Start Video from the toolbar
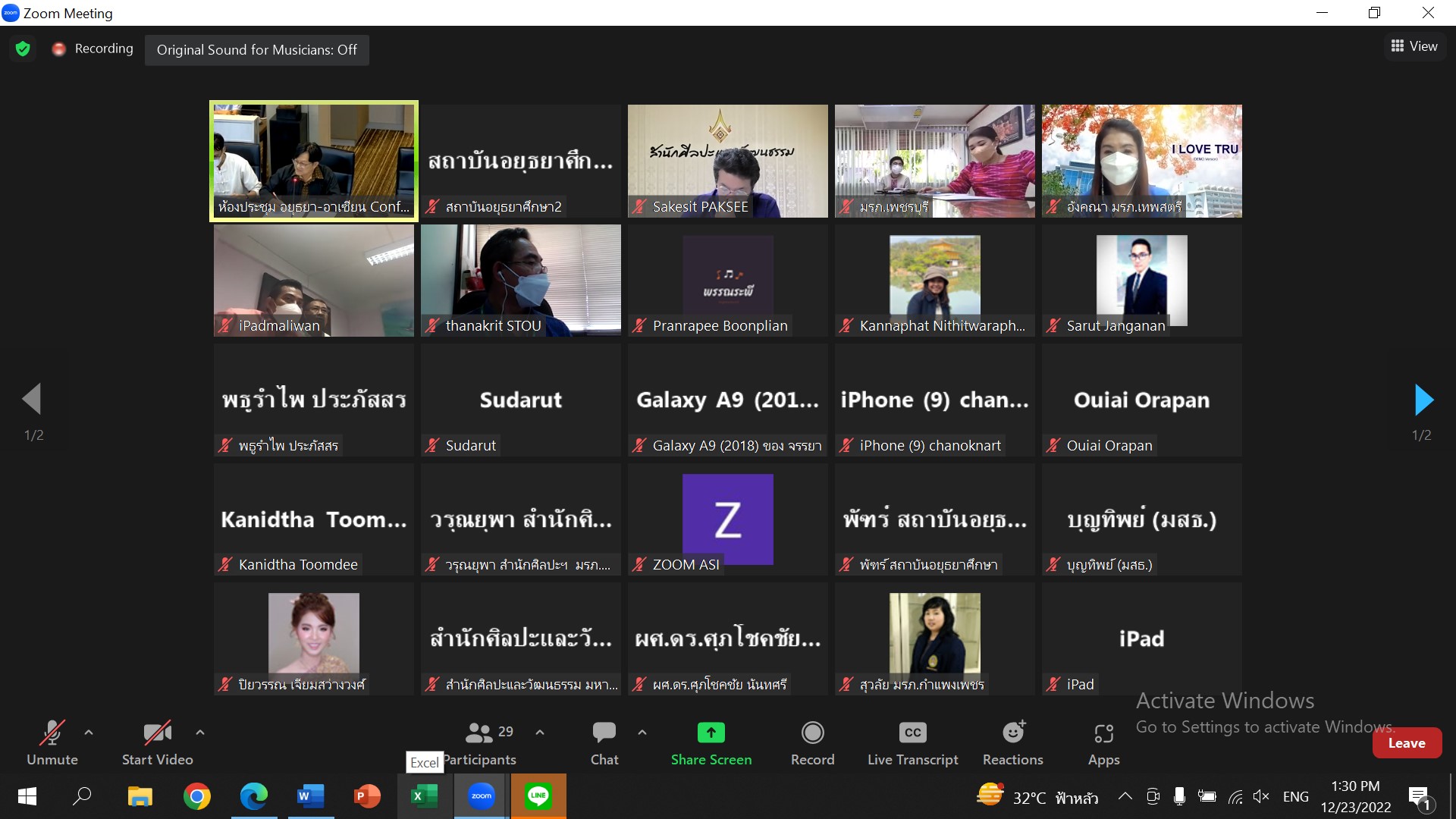The width and height of the screenshot is (1456, 819). [x=158, y=743]
